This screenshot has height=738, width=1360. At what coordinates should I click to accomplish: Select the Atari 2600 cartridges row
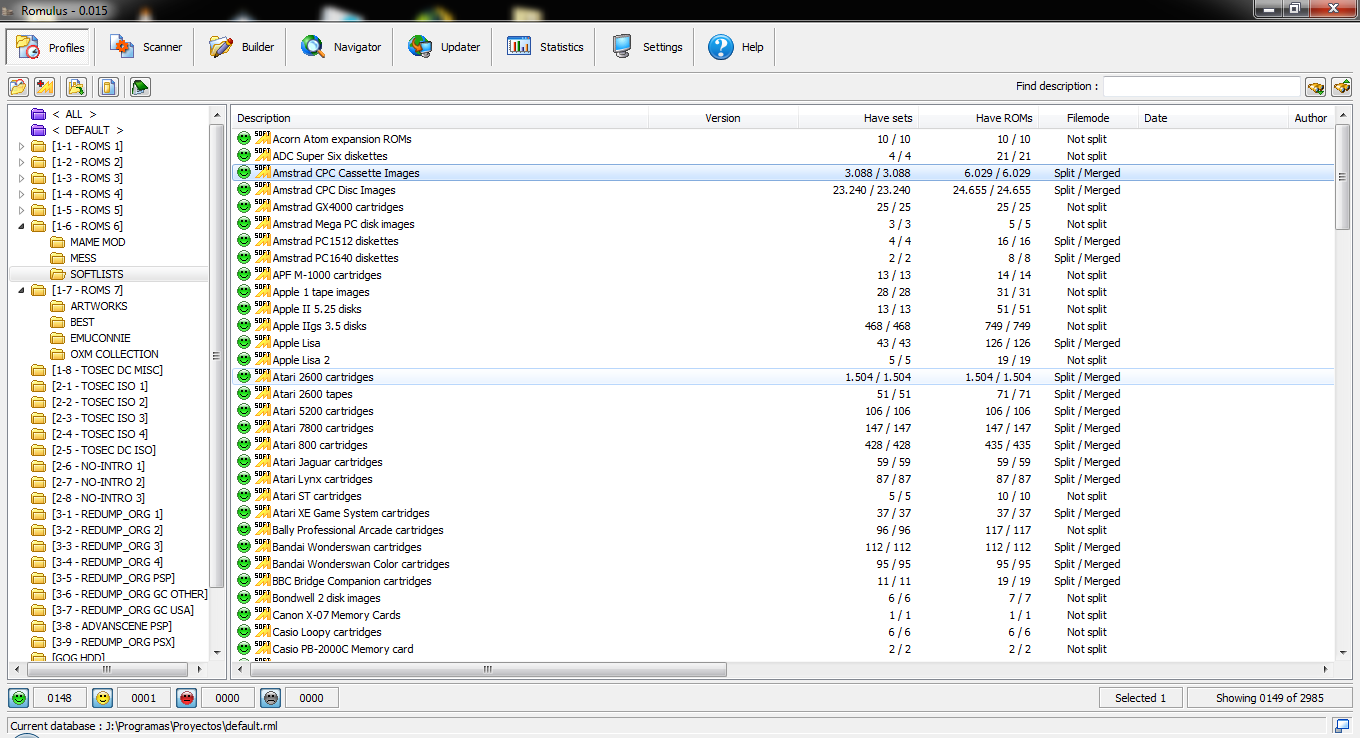784,377
